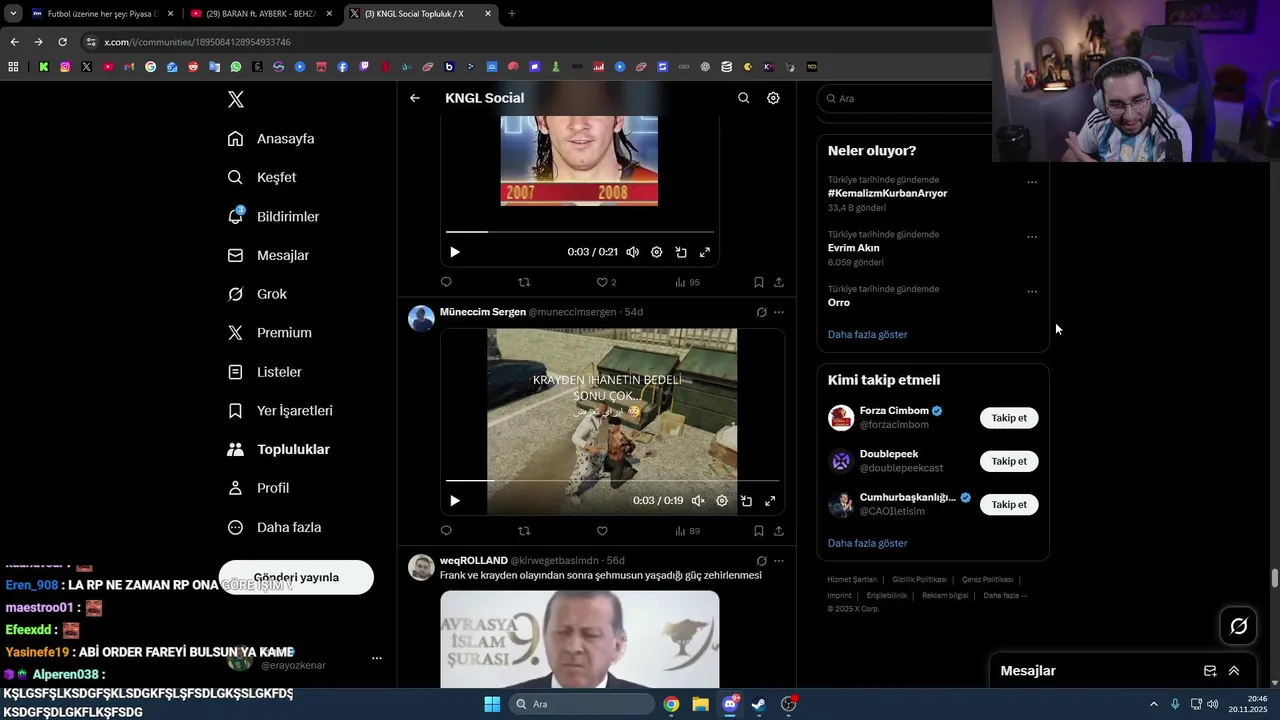Screen dimensions: 1280x720
Task: Open more options on Müneccim Sergen's post
Action: click(x=779, y=312)
